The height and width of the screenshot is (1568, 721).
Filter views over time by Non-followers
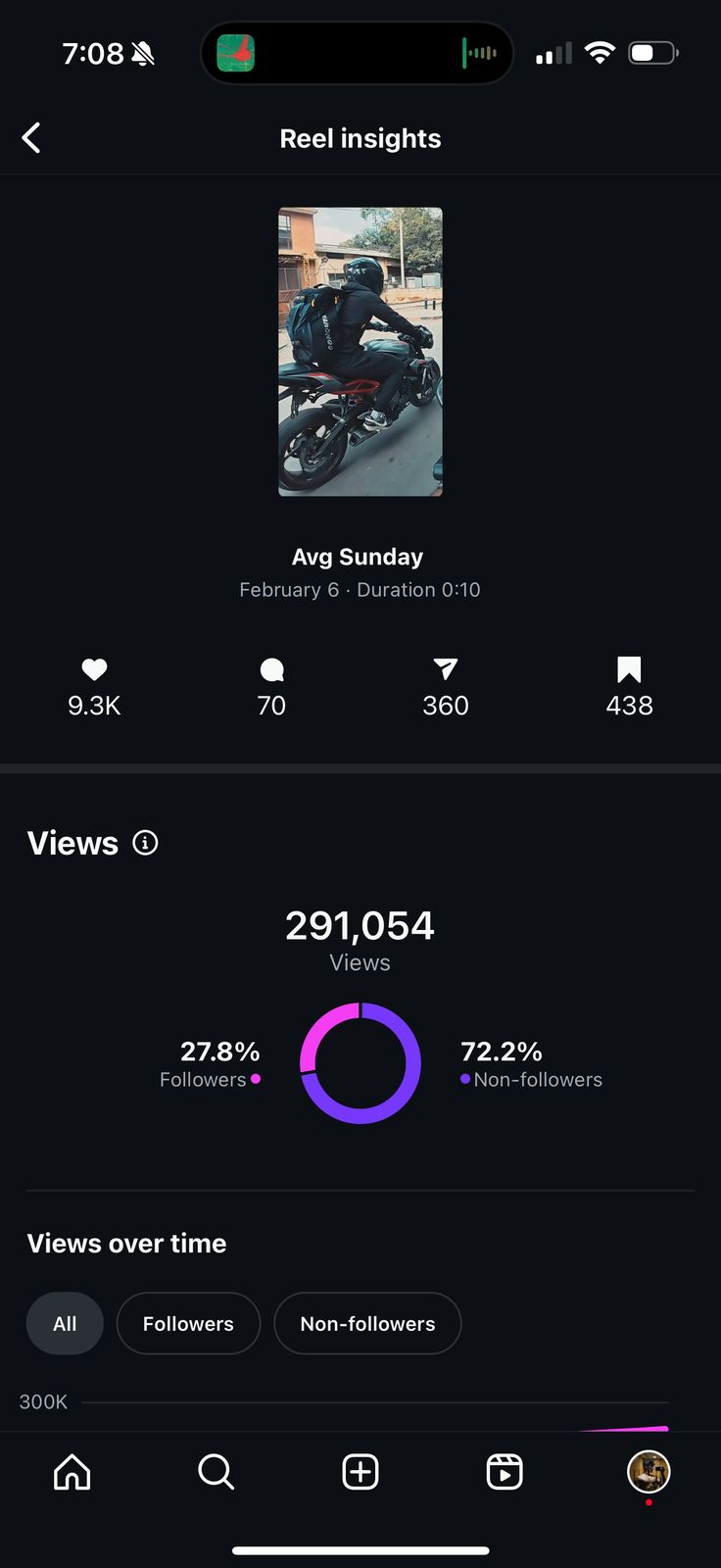click(367, 1323)
